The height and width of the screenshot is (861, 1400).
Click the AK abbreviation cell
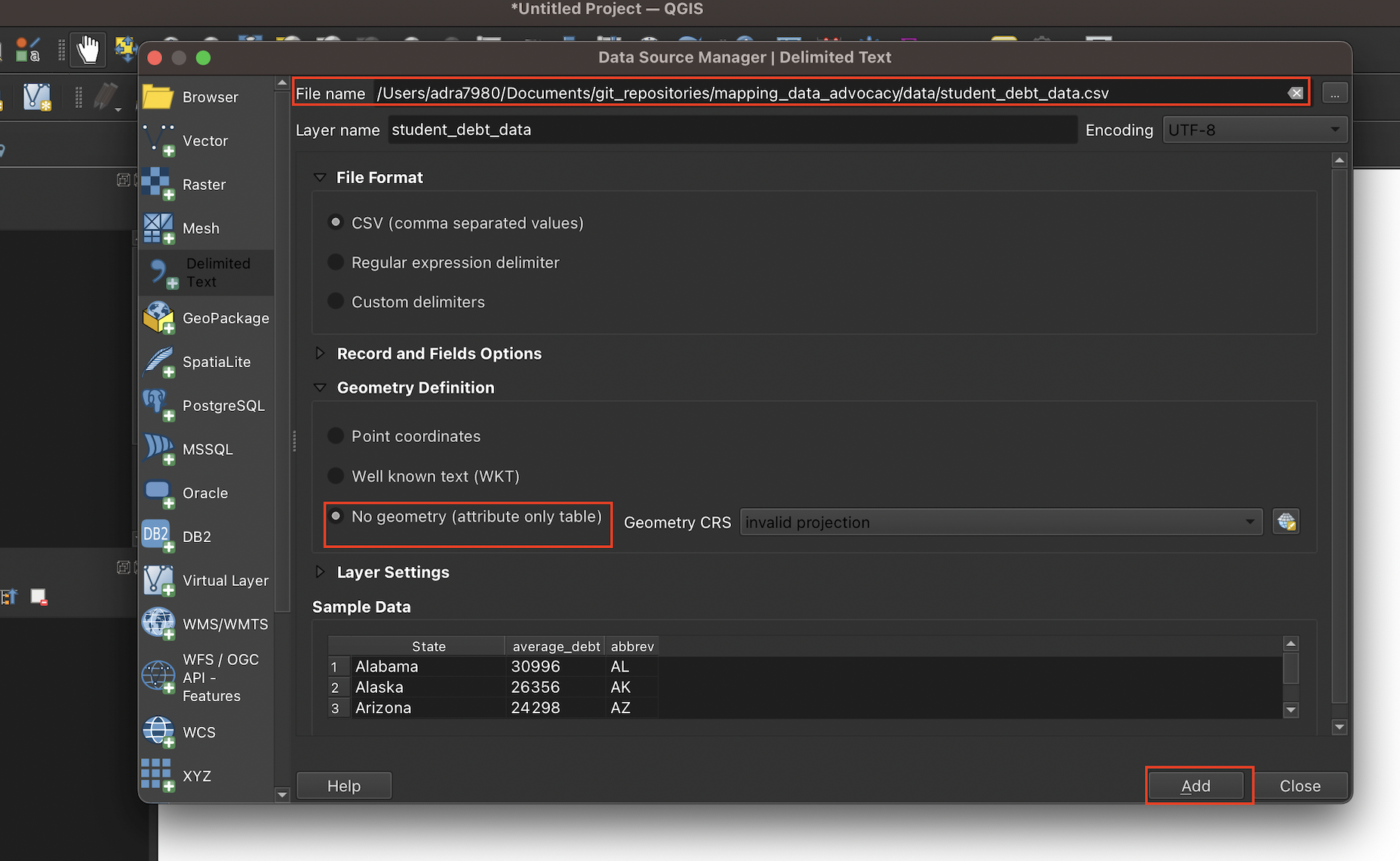(x=632, y=687)
